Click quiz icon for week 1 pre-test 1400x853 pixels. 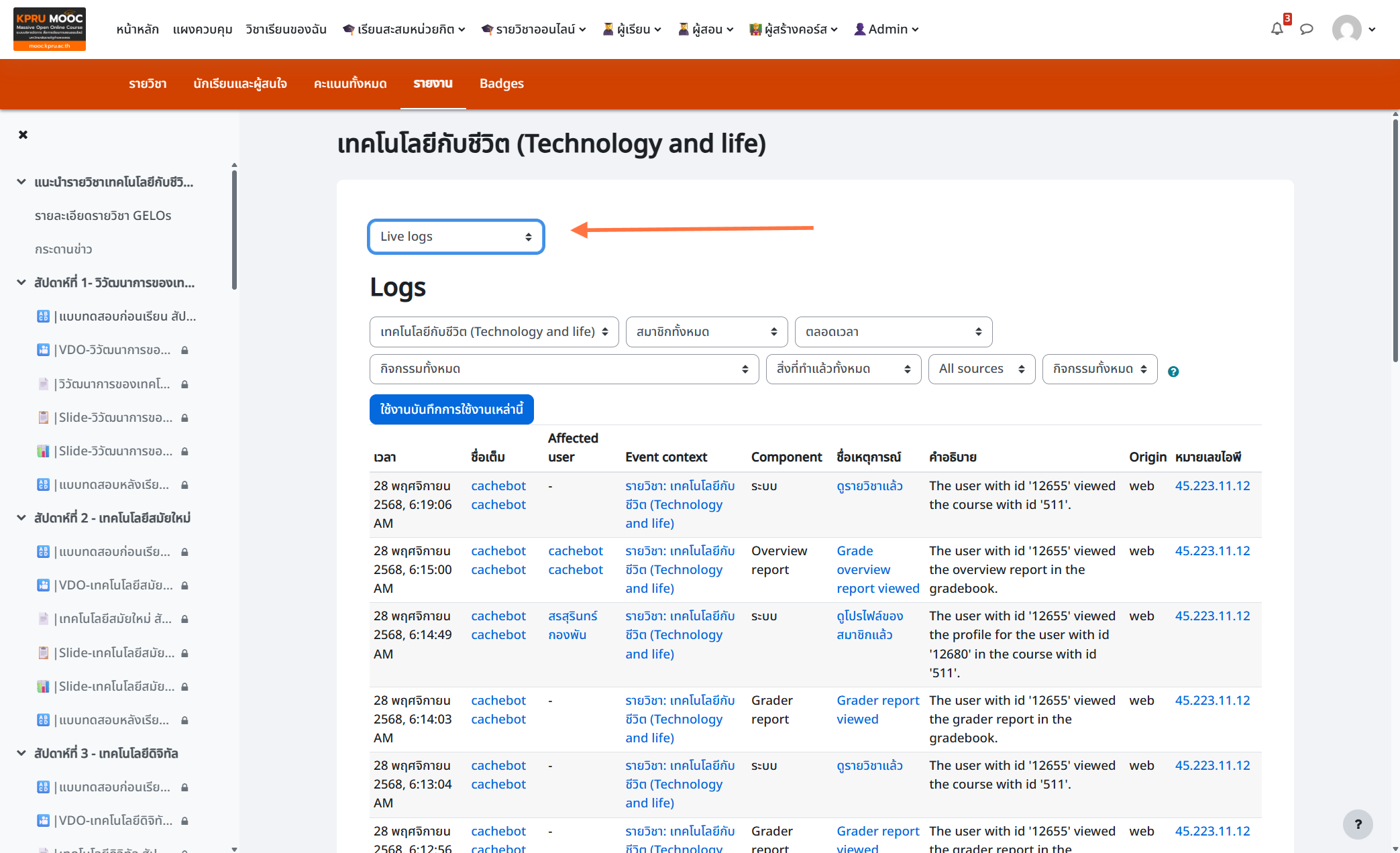click(x=43, y=316)
